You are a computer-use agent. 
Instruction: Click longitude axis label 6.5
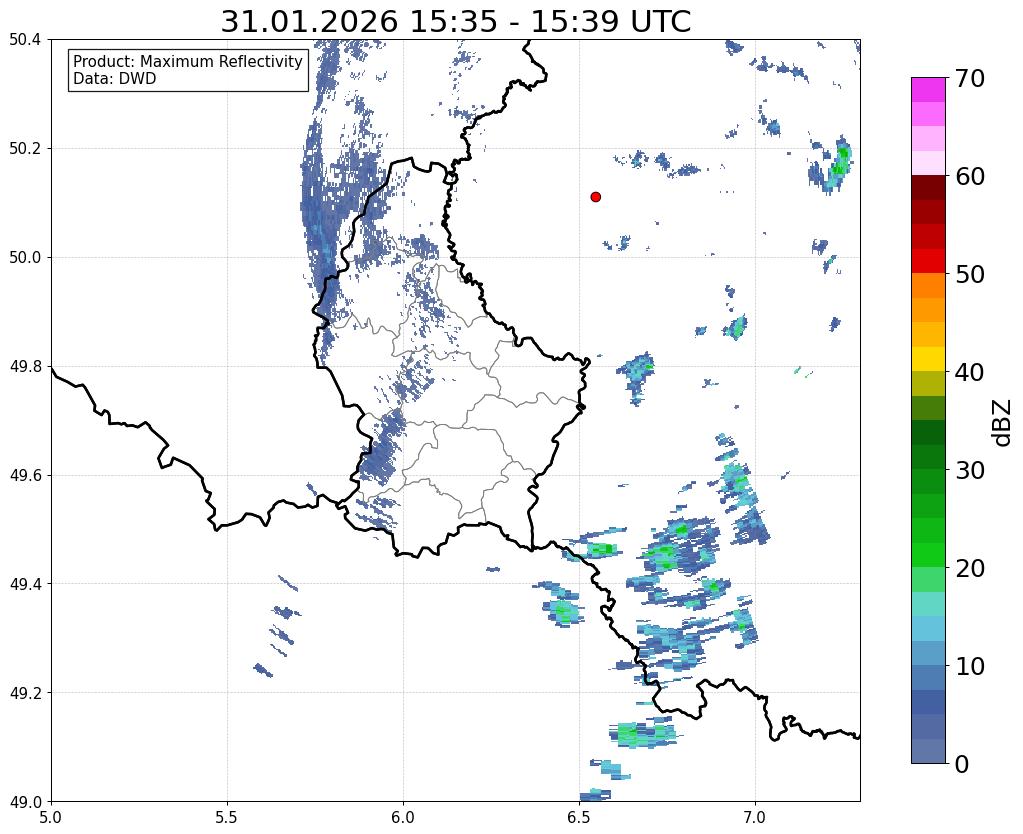pos(579,816)
